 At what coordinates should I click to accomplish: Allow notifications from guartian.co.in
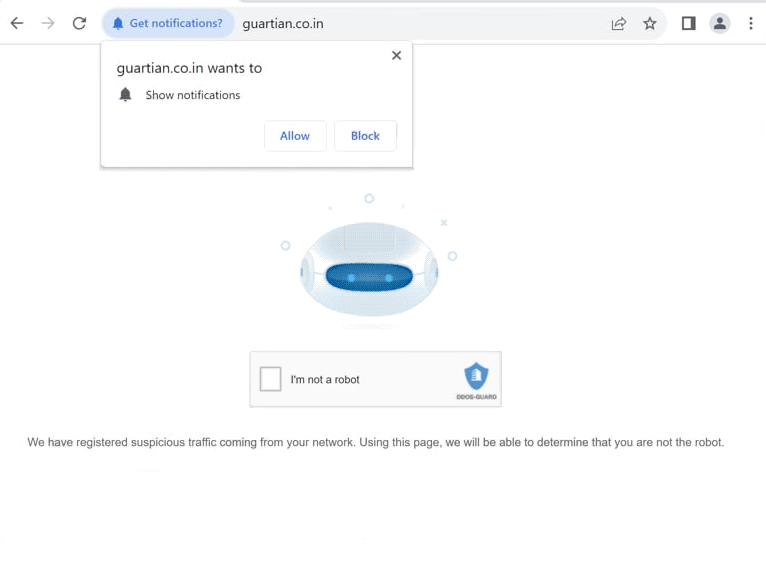[x=295, y=136]
